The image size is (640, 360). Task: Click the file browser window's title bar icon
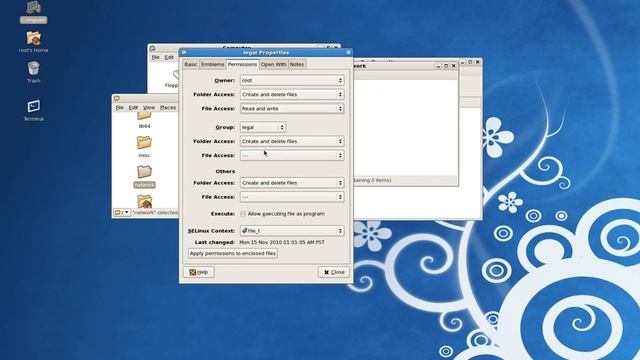117,98
